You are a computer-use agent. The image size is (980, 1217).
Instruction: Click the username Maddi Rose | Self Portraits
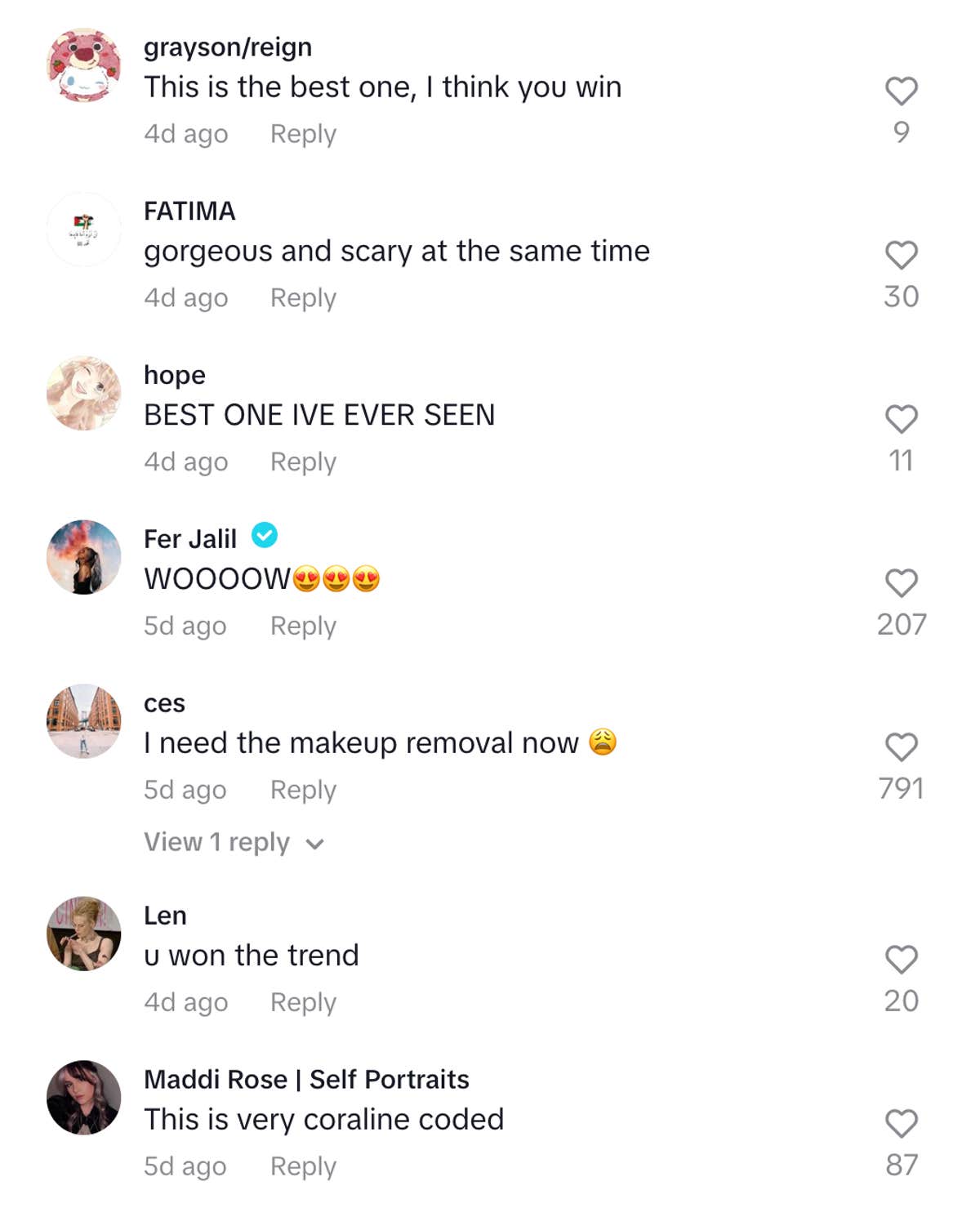click(305, 1078)
